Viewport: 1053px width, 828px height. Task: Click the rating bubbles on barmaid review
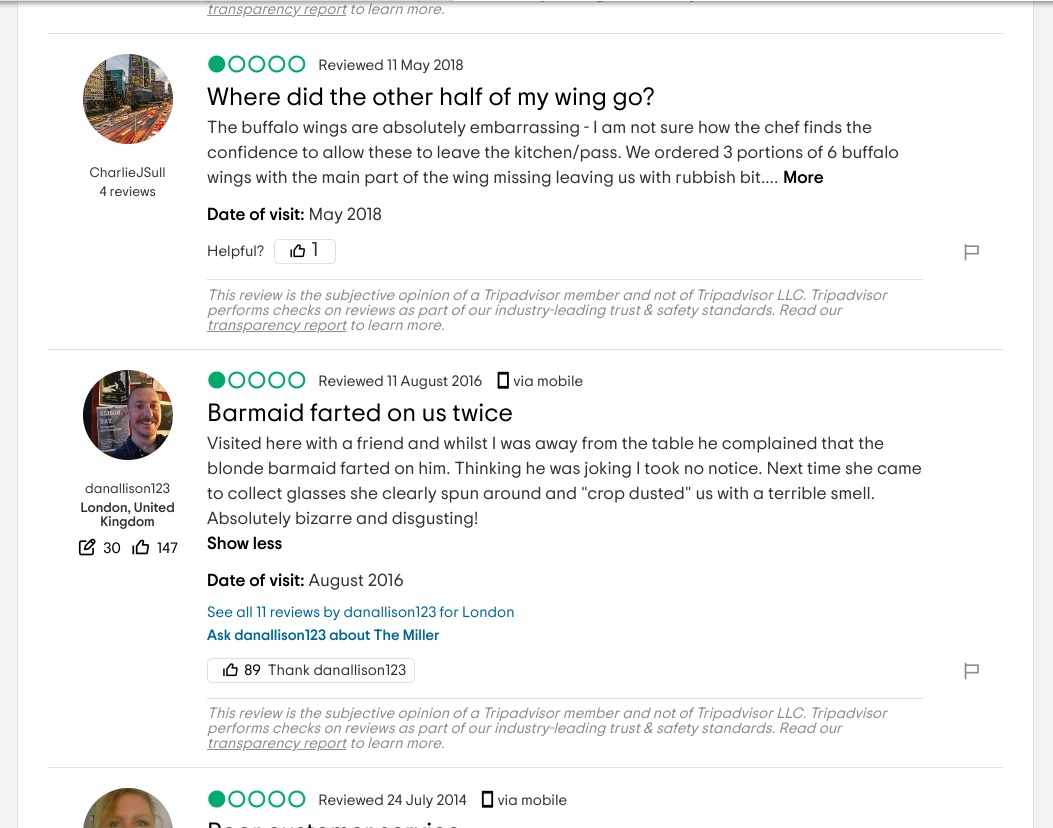click(x=256, y=381)
